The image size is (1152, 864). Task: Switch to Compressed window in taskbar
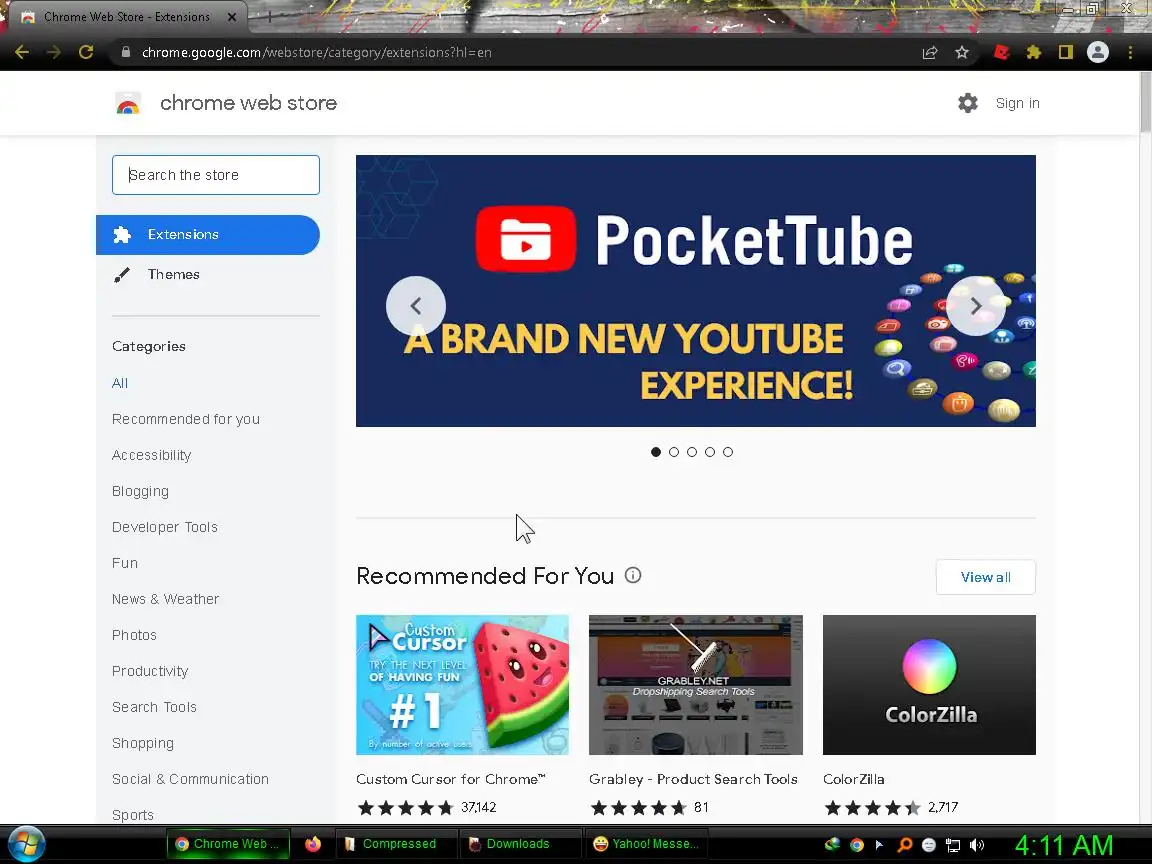[396, 843]
